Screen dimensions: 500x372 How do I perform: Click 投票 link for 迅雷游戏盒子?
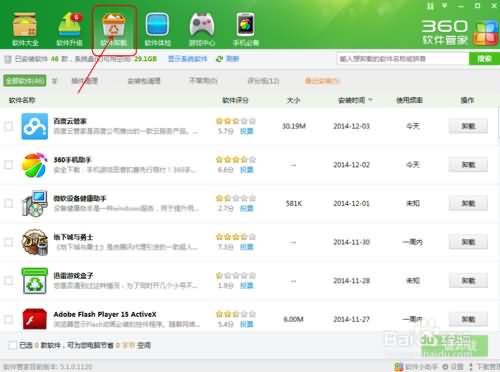pyautogui.click(x=247, y=286)
